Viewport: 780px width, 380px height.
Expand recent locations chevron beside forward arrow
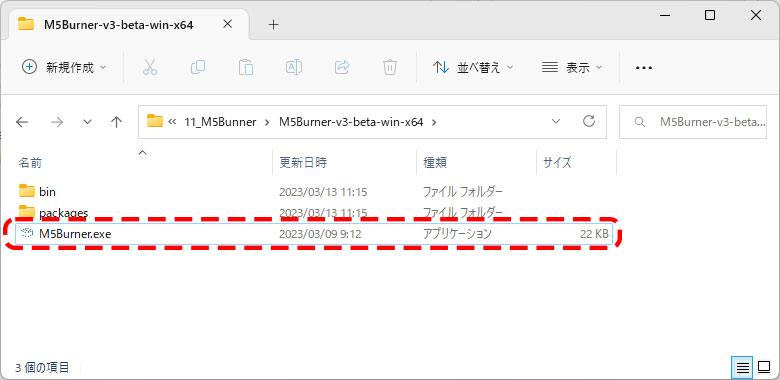[88, 122]
